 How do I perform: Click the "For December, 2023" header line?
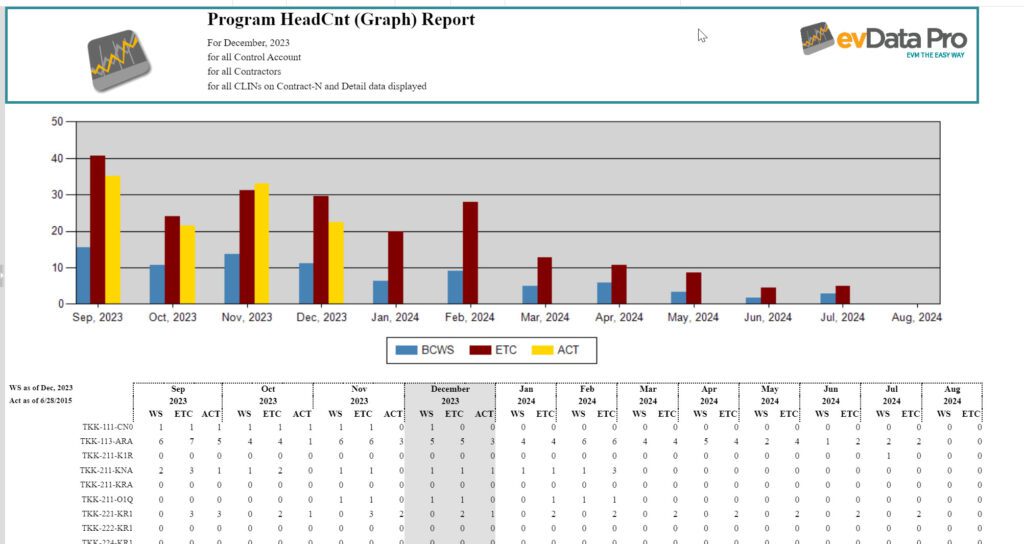[248, 42]
